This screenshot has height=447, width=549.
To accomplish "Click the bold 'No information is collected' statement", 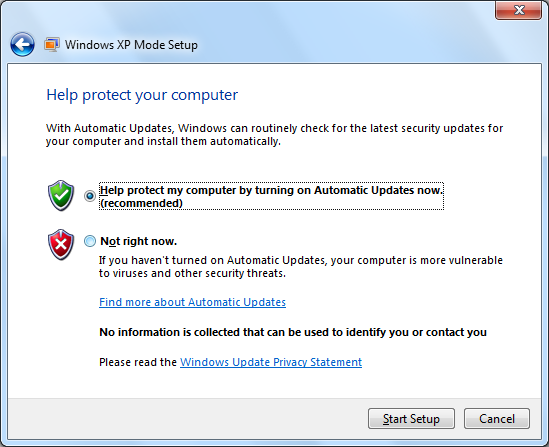I will (293, 332).
